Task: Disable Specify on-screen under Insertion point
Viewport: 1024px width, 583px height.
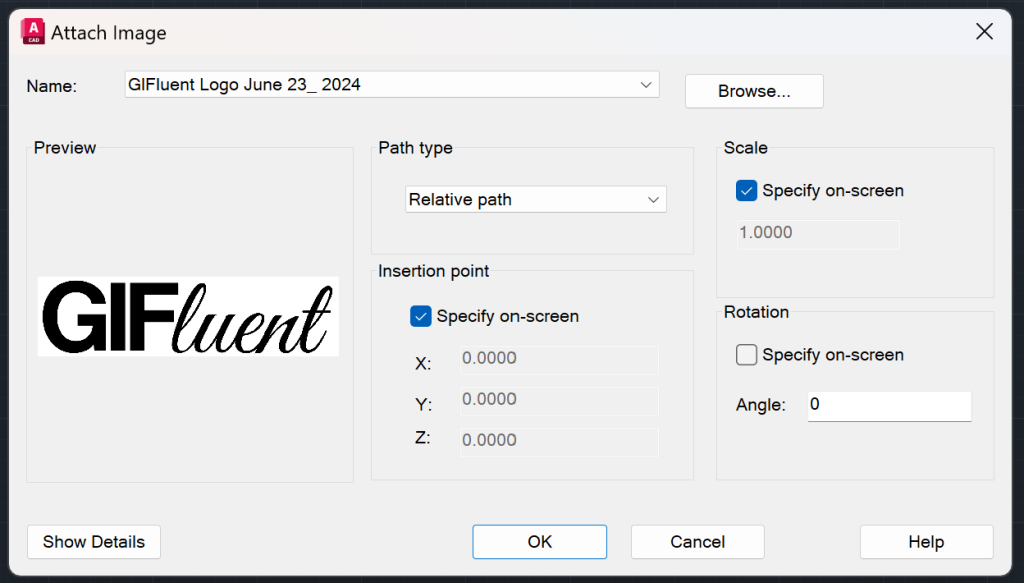Action: pos(420,316)
